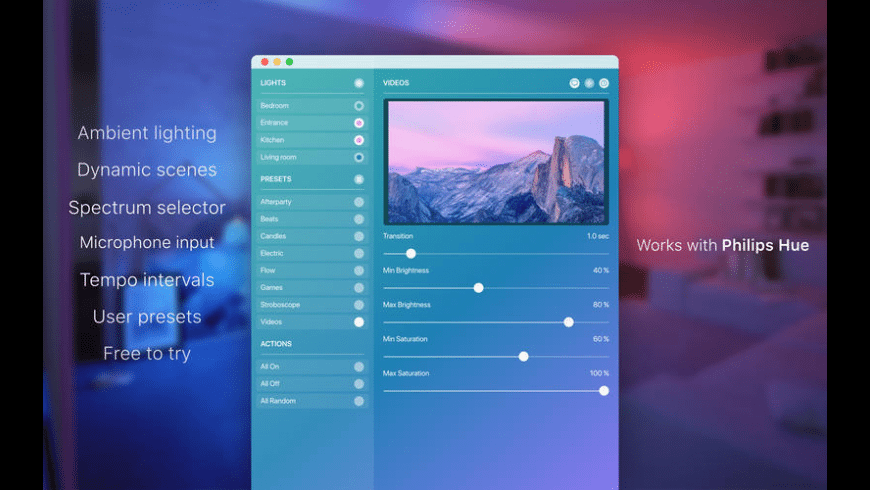Click the 'Free to try' feature text

(x=147, y=353)
